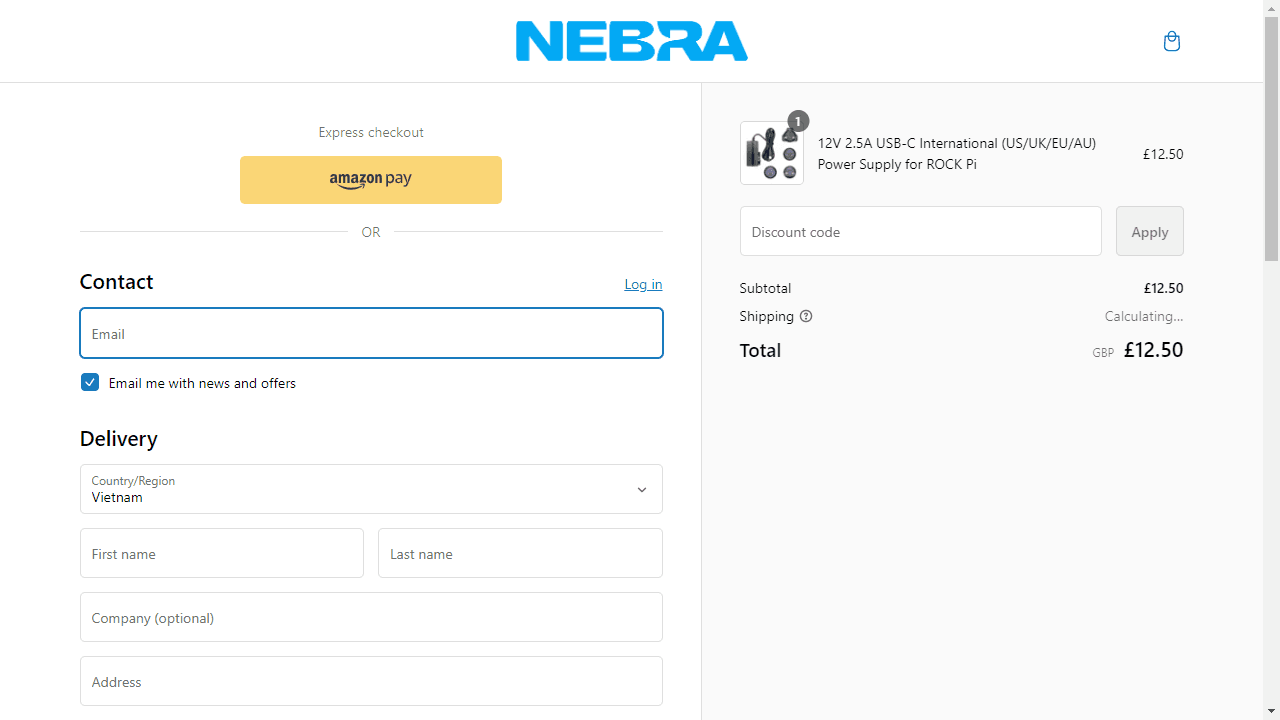Viewport: 1280px width, 720px height.
Task: Click the Express checkout label
Action: (371, 132)
